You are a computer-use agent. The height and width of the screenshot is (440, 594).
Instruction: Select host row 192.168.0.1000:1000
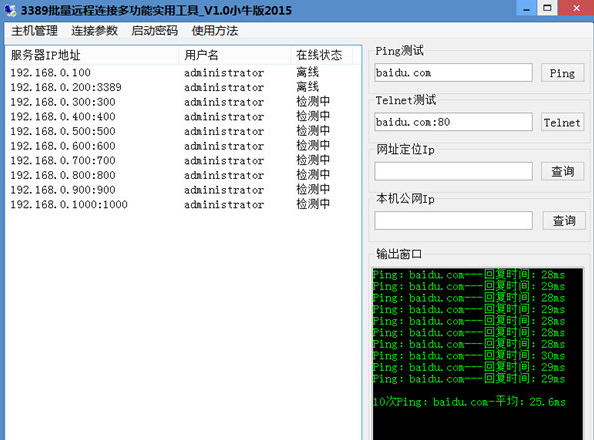coord(183,204)
